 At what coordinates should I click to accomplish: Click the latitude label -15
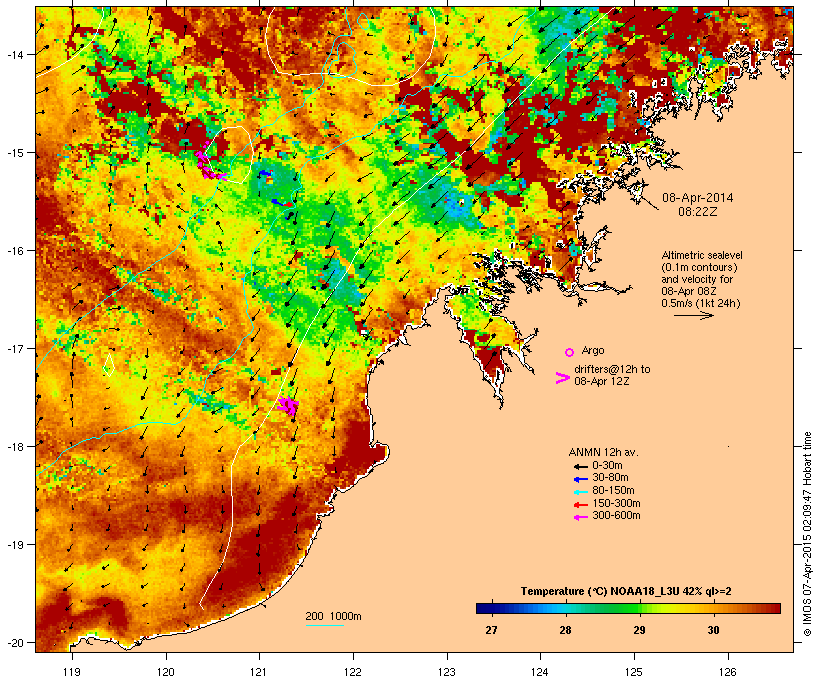pyautogui.click(x=16, y=153)
